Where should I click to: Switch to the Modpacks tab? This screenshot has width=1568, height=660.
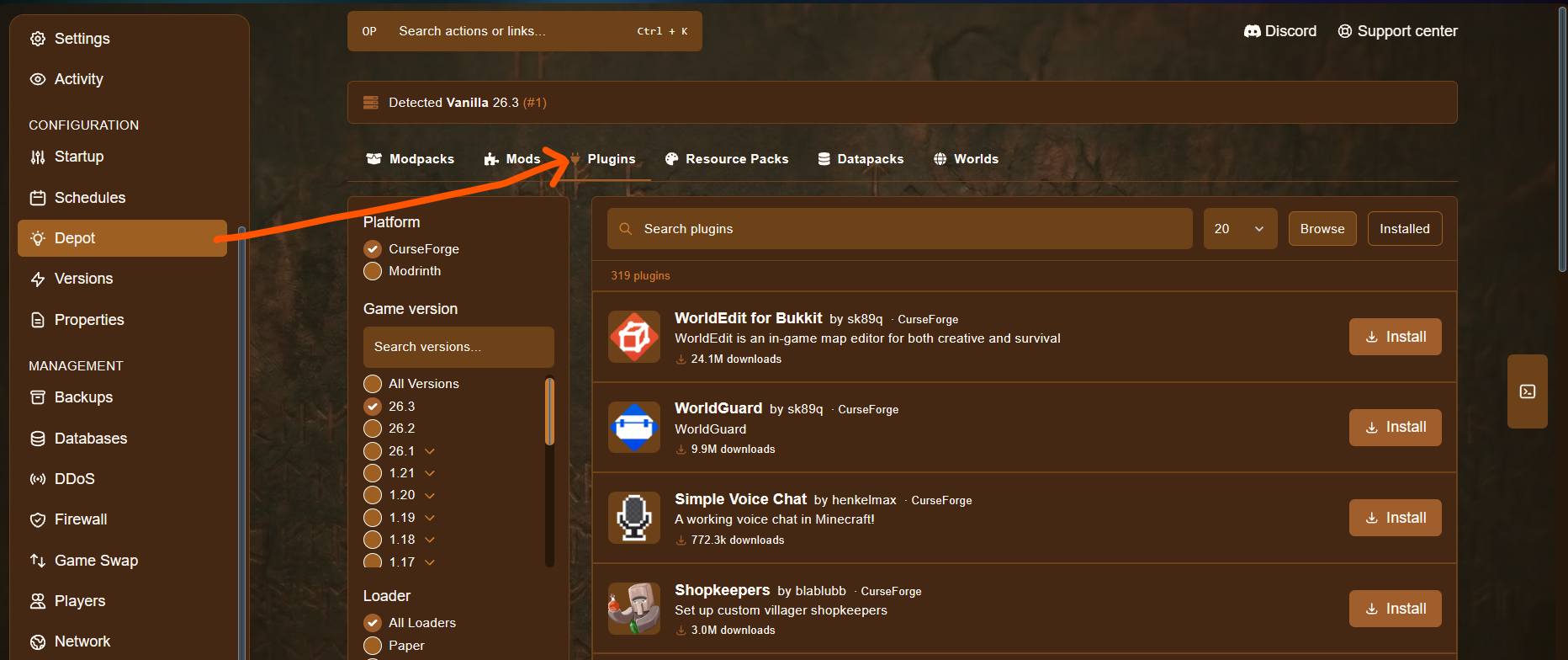(x=411, y=159)
